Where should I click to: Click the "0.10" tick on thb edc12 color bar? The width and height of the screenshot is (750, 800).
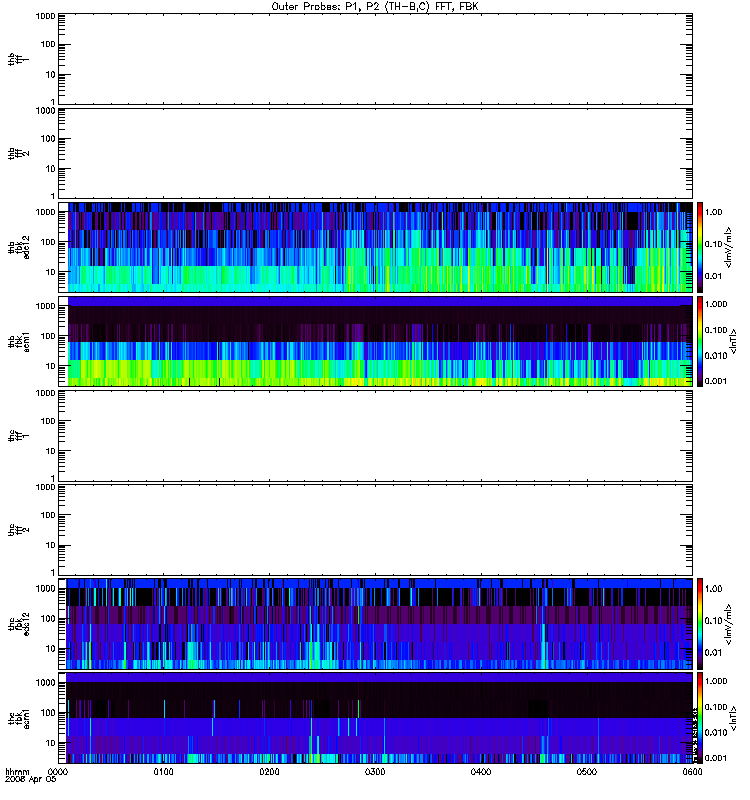coord(713,244)
